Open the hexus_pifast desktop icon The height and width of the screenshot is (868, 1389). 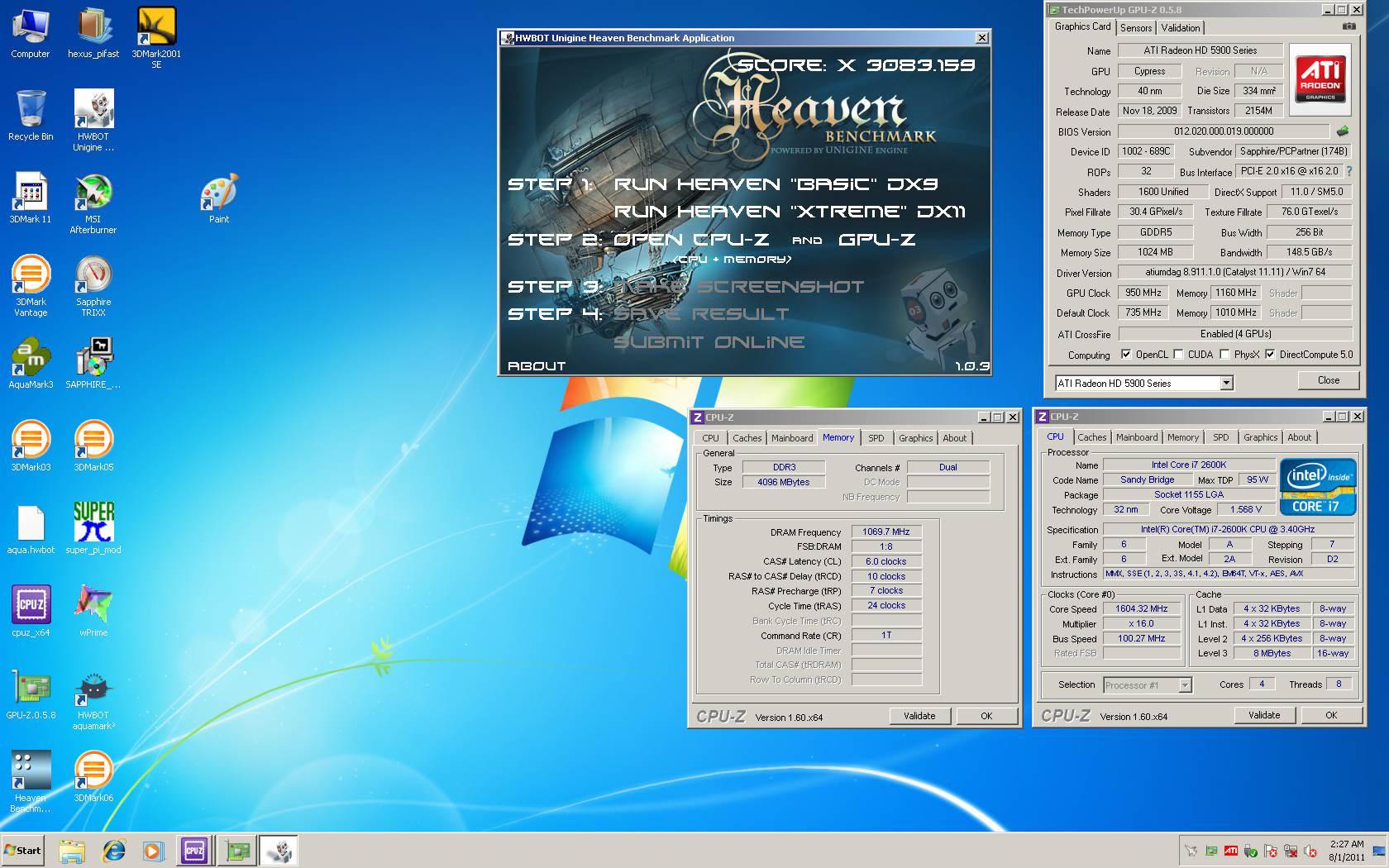coord(93,33)
